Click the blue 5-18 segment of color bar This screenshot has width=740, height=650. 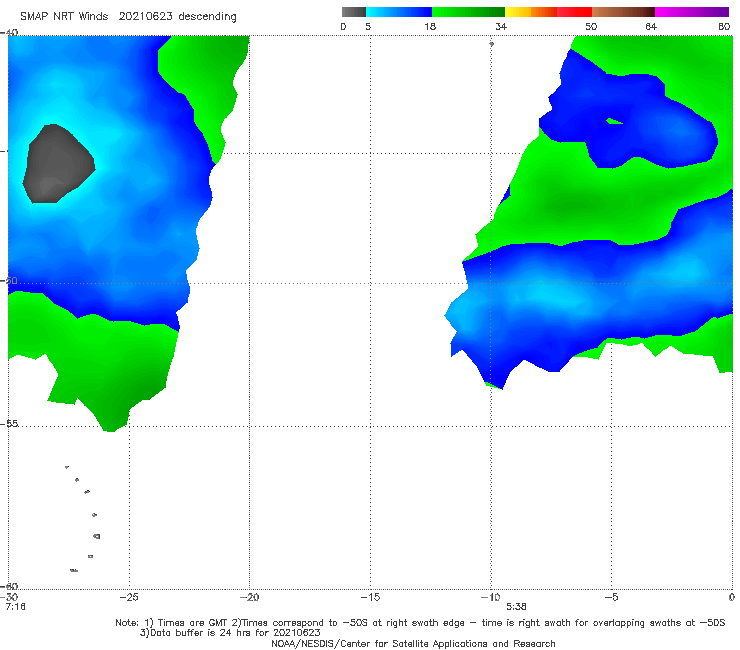399,12
